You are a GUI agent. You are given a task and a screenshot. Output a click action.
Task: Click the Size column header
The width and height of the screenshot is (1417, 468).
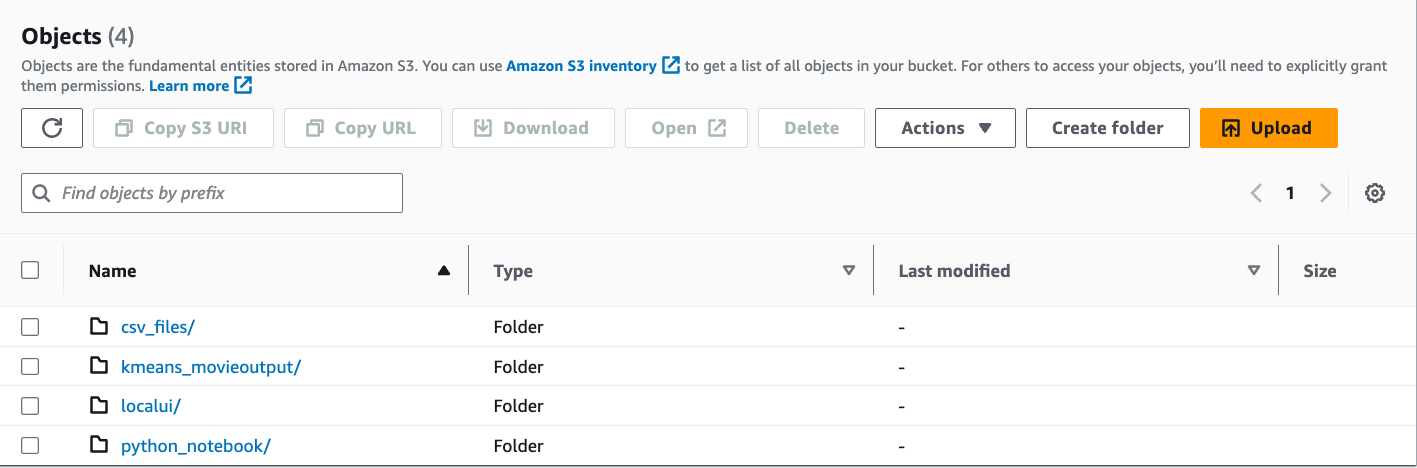click(1320, 270)
